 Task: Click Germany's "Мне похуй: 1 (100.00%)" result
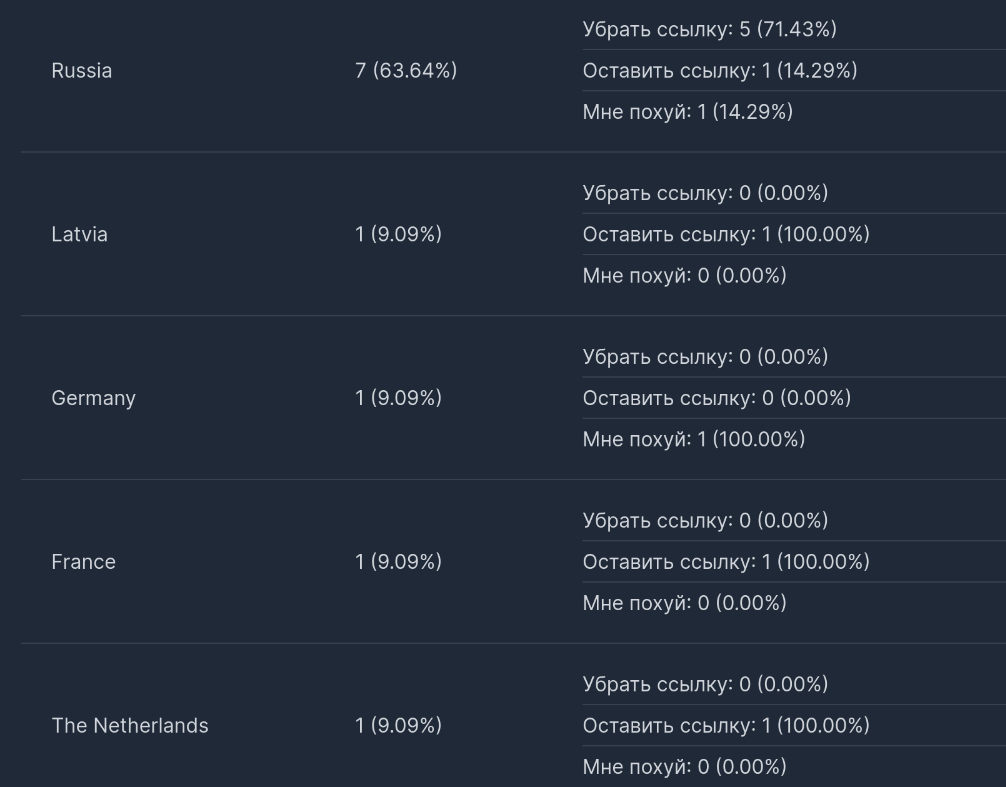point(693,439)
